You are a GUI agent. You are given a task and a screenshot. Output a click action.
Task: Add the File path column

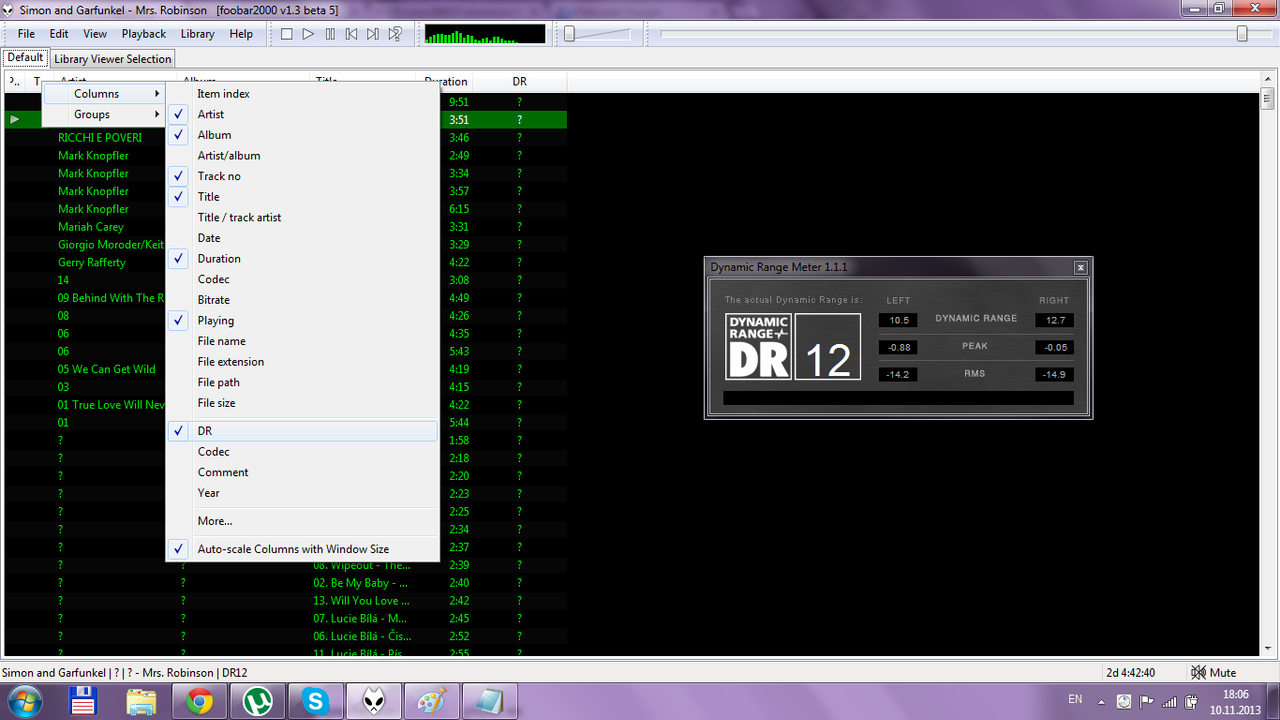[302, 382]
